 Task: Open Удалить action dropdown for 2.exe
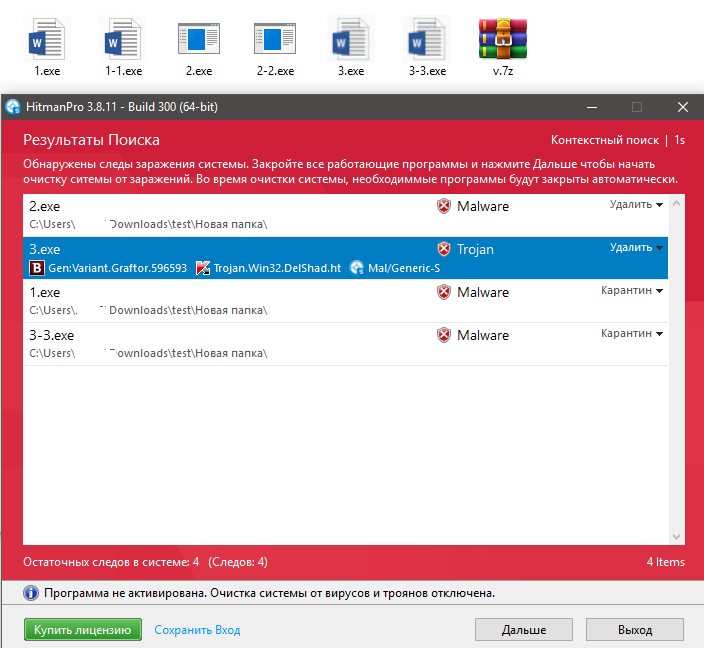point(636,205)
